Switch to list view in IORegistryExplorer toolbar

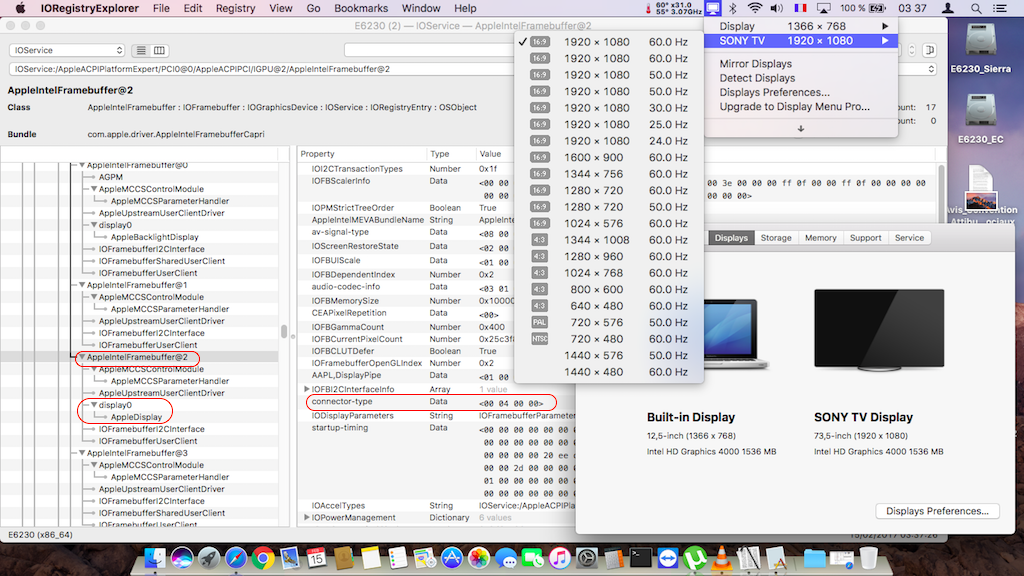click(141, 49)
